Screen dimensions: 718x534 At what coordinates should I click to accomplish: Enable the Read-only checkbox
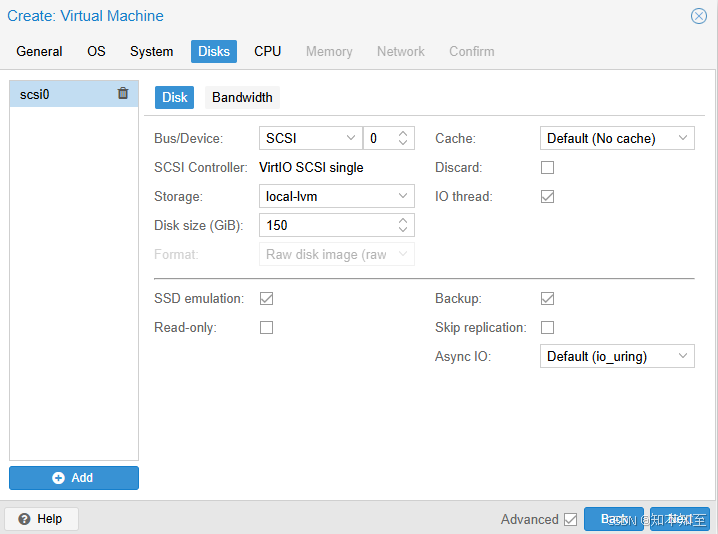pyautogui.click(x=267, y=327)
